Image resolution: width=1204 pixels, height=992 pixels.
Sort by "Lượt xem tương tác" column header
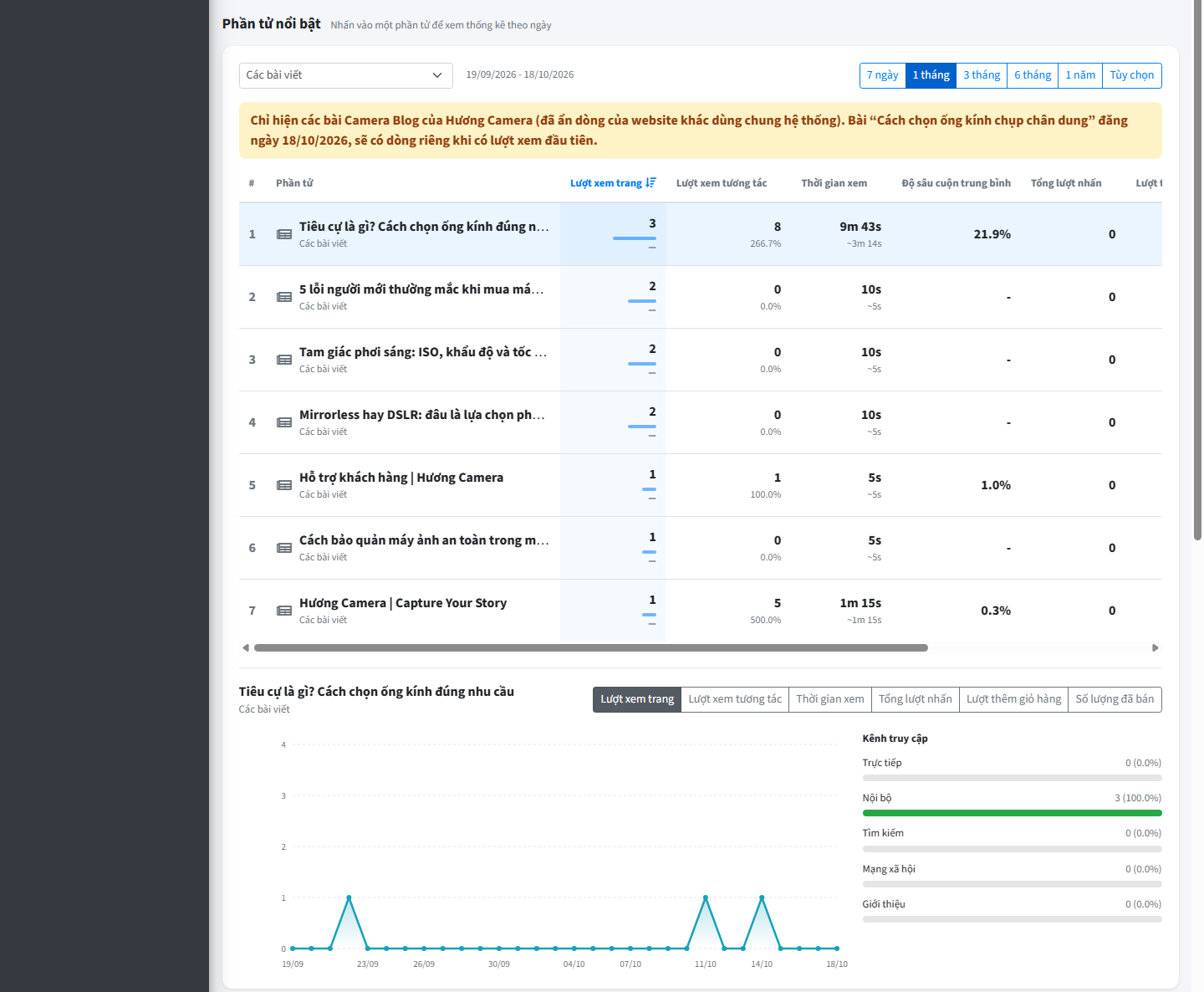point(722,183)
